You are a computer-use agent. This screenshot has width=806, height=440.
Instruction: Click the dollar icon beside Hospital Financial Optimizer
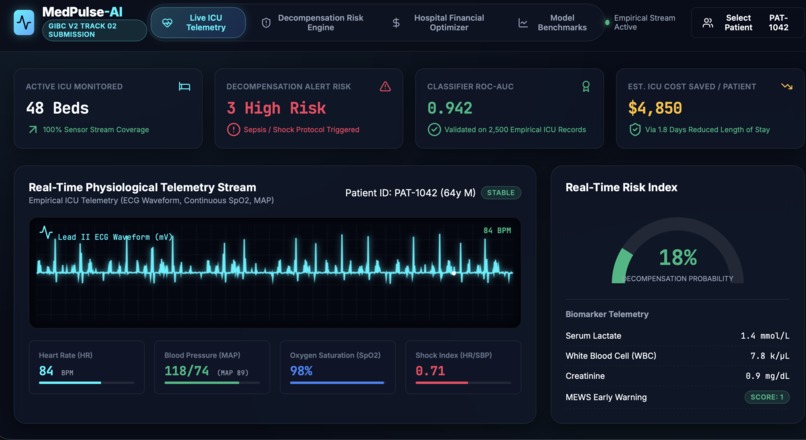click(396, 23)
